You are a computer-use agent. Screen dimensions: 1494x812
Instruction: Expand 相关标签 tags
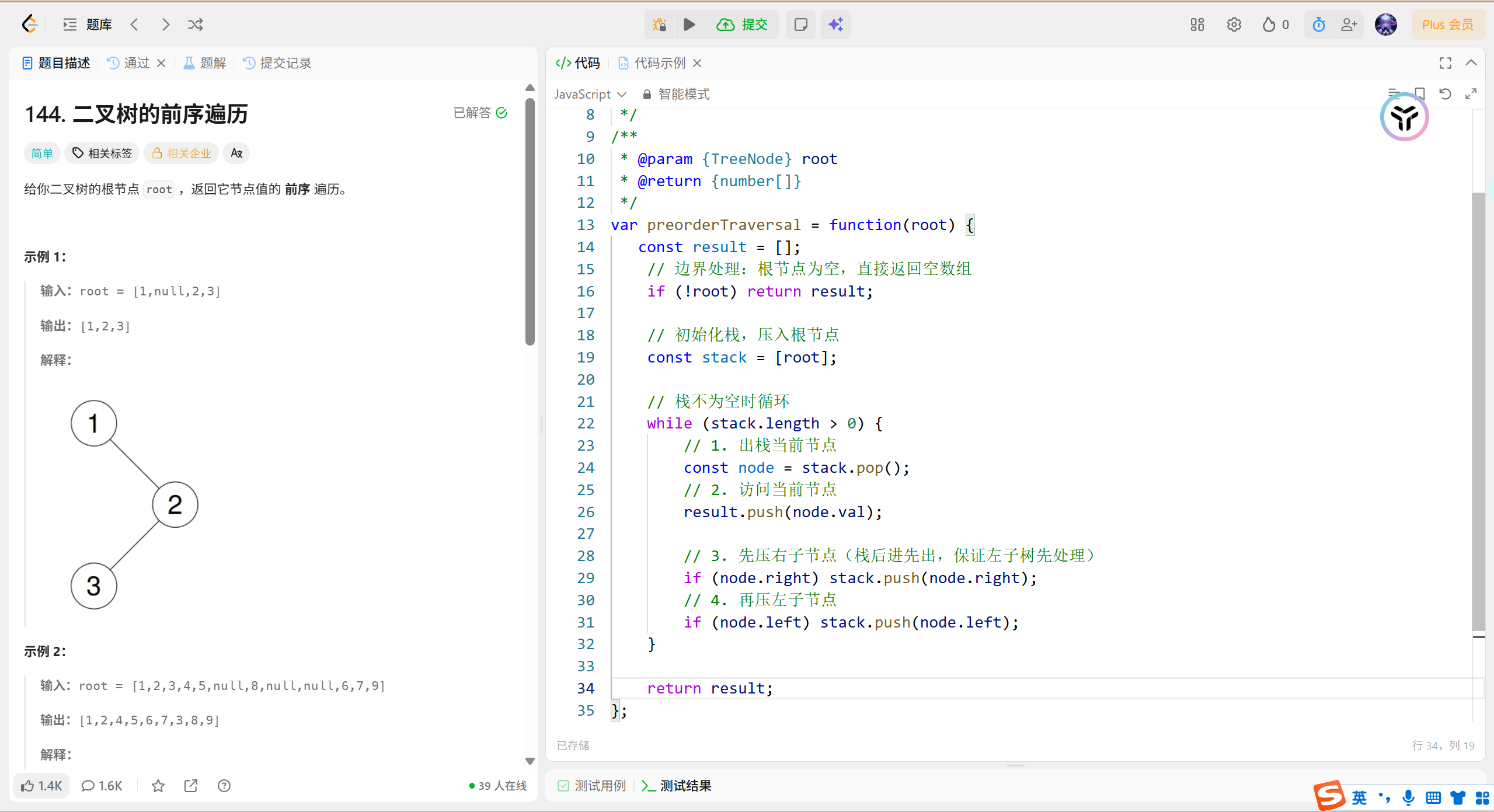pyautogui.click(x=102, y=153)
